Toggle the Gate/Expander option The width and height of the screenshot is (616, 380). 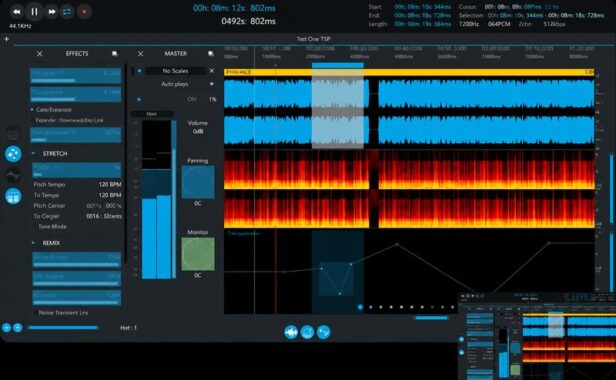pos(51,110)
